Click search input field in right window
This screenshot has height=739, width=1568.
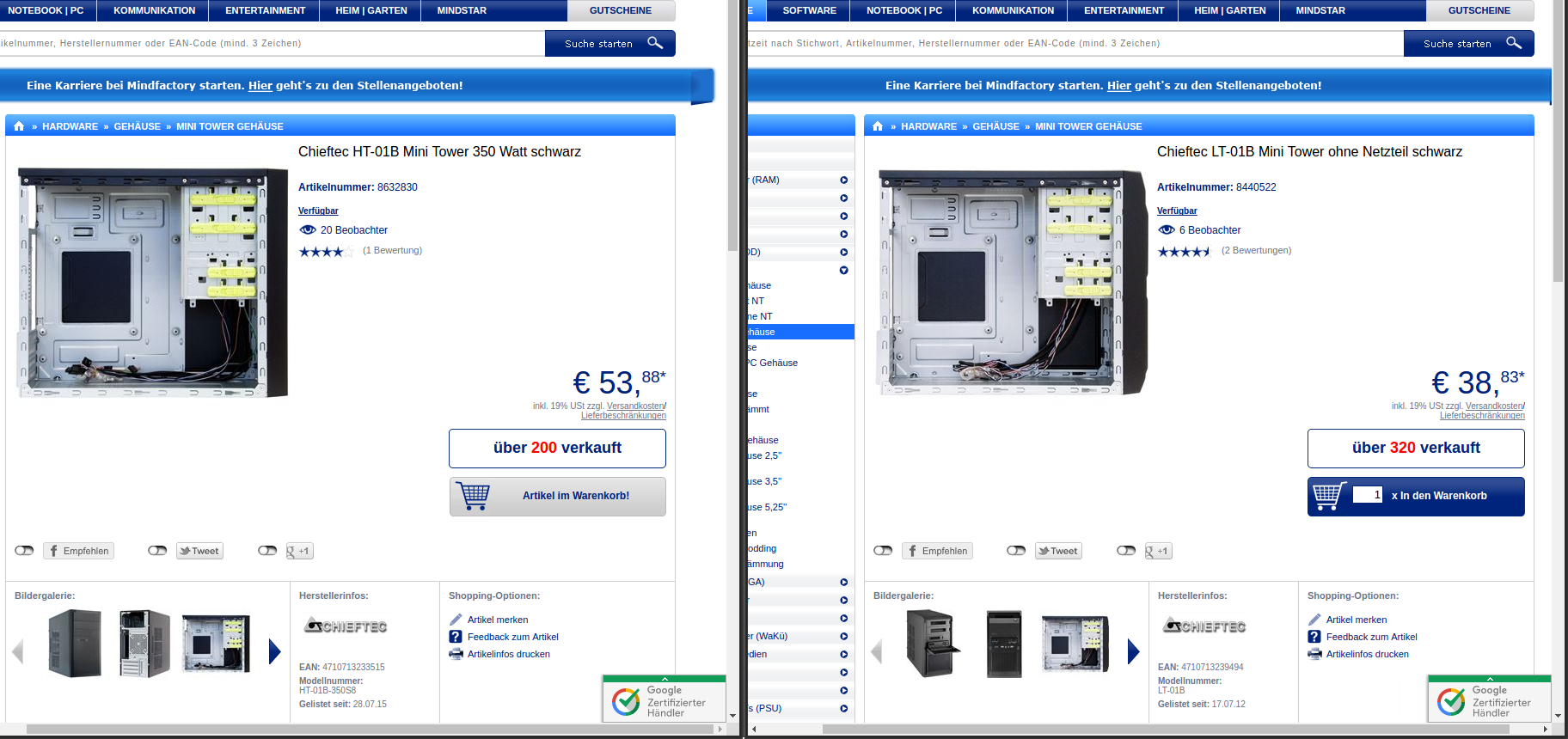[1075, 43]
